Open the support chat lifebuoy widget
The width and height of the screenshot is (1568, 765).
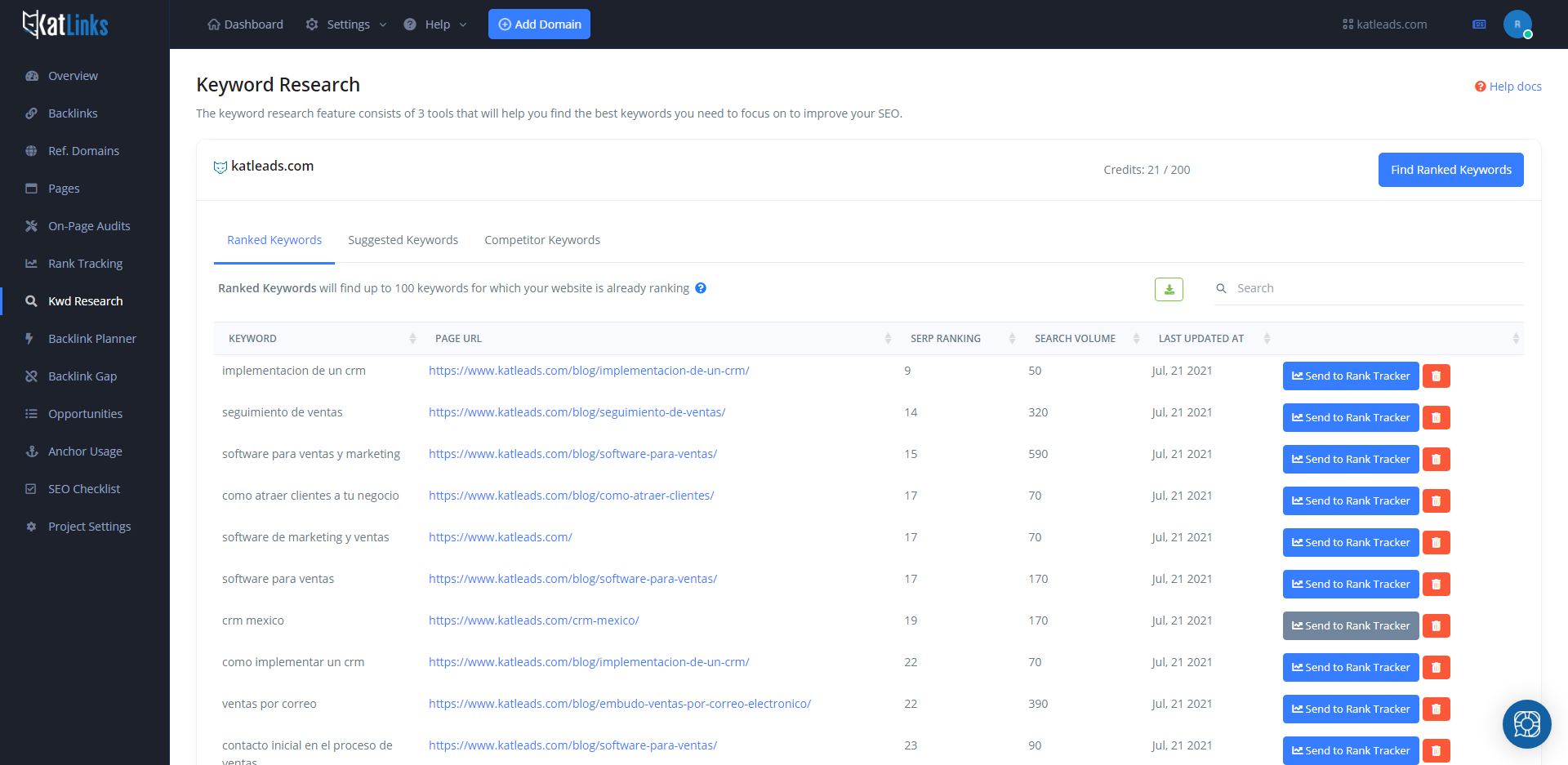pyautogui.click(x=1526, y=724)
